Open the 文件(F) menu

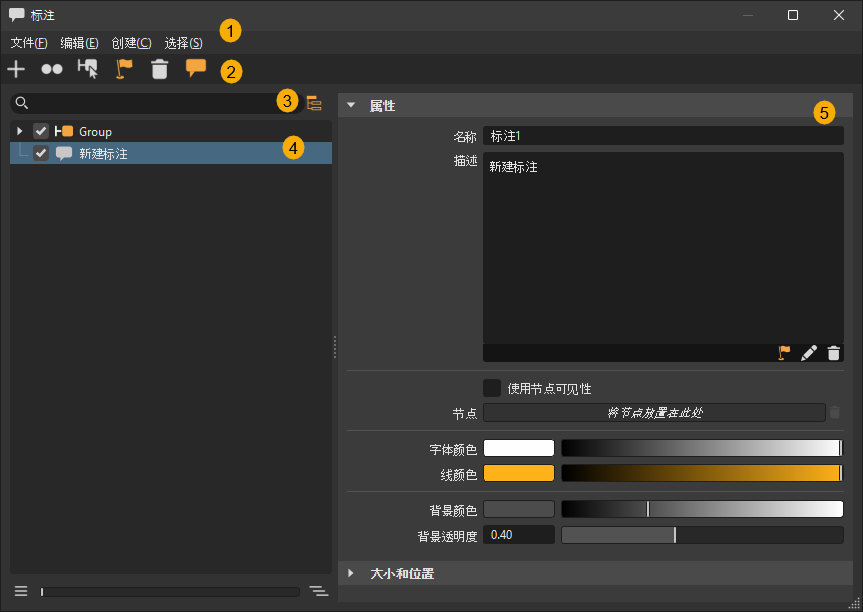pyautogui.click(x=29, y=43)
